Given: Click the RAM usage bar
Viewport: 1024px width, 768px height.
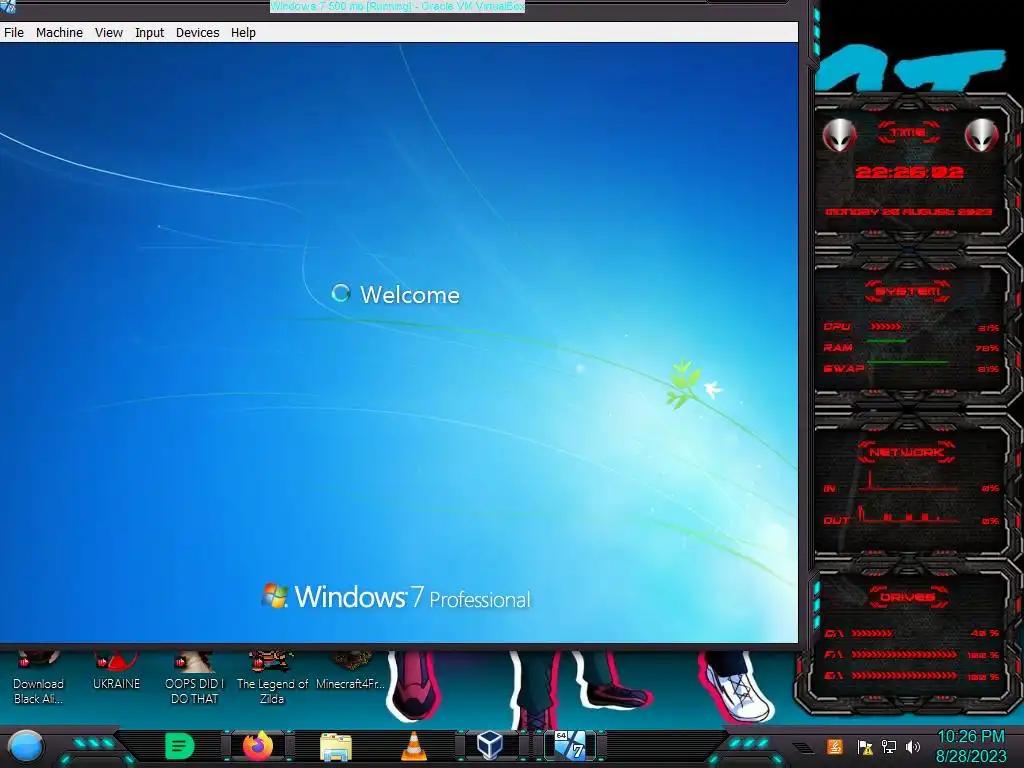Looking at the screenshot, I should pos(886,342).
